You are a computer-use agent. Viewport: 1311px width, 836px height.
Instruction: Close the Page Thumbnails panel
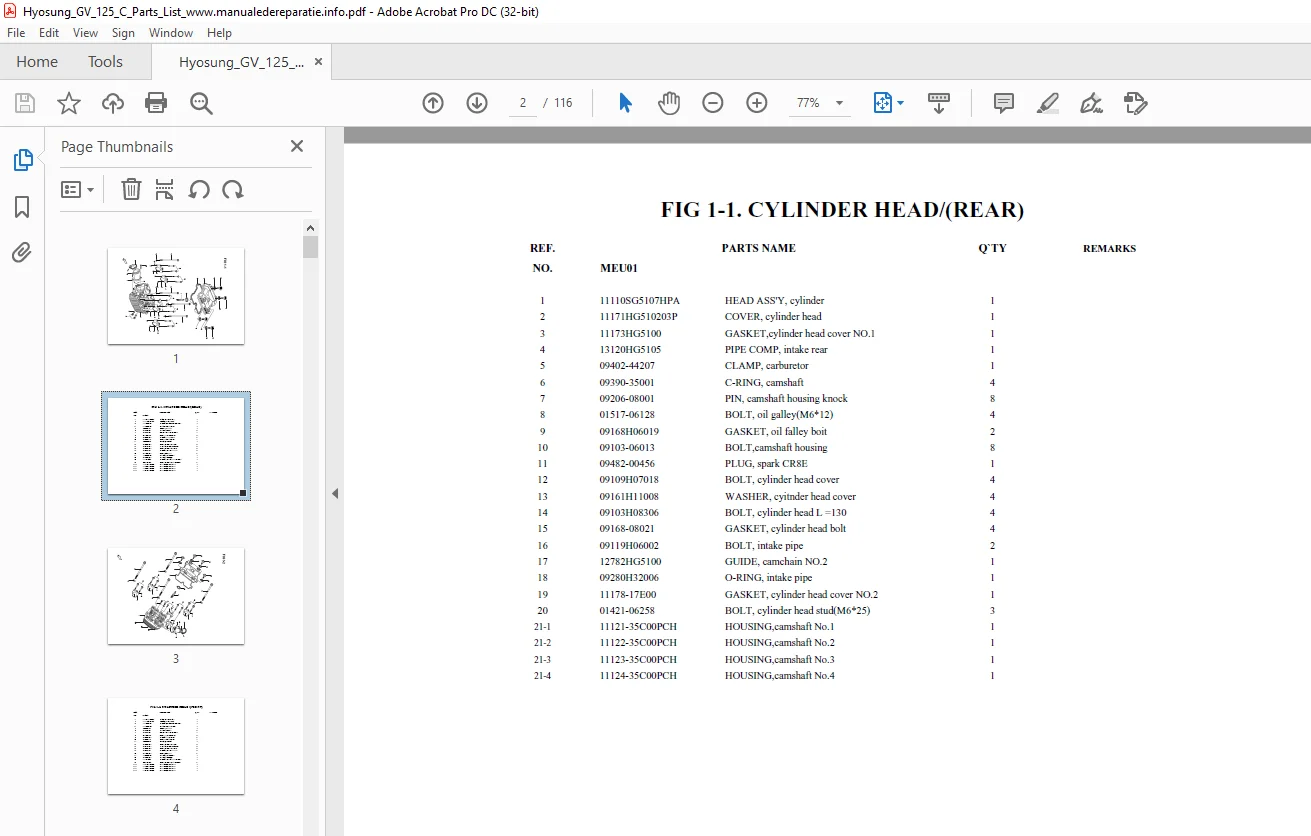coord(297,146)
